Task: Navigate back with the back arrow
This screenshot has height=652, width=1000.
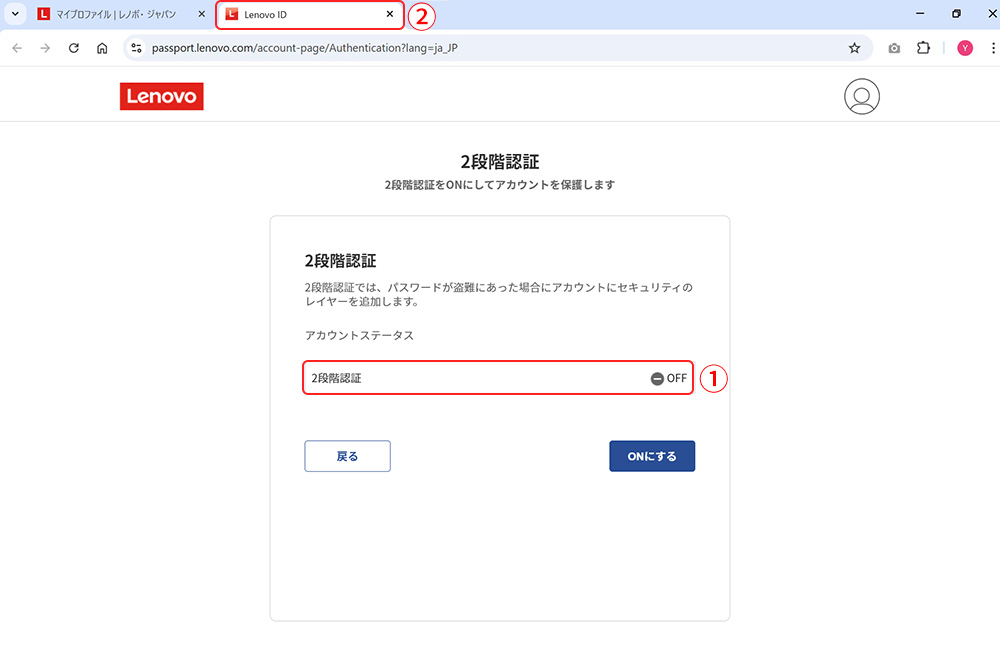Action: [x=17, y=48]
